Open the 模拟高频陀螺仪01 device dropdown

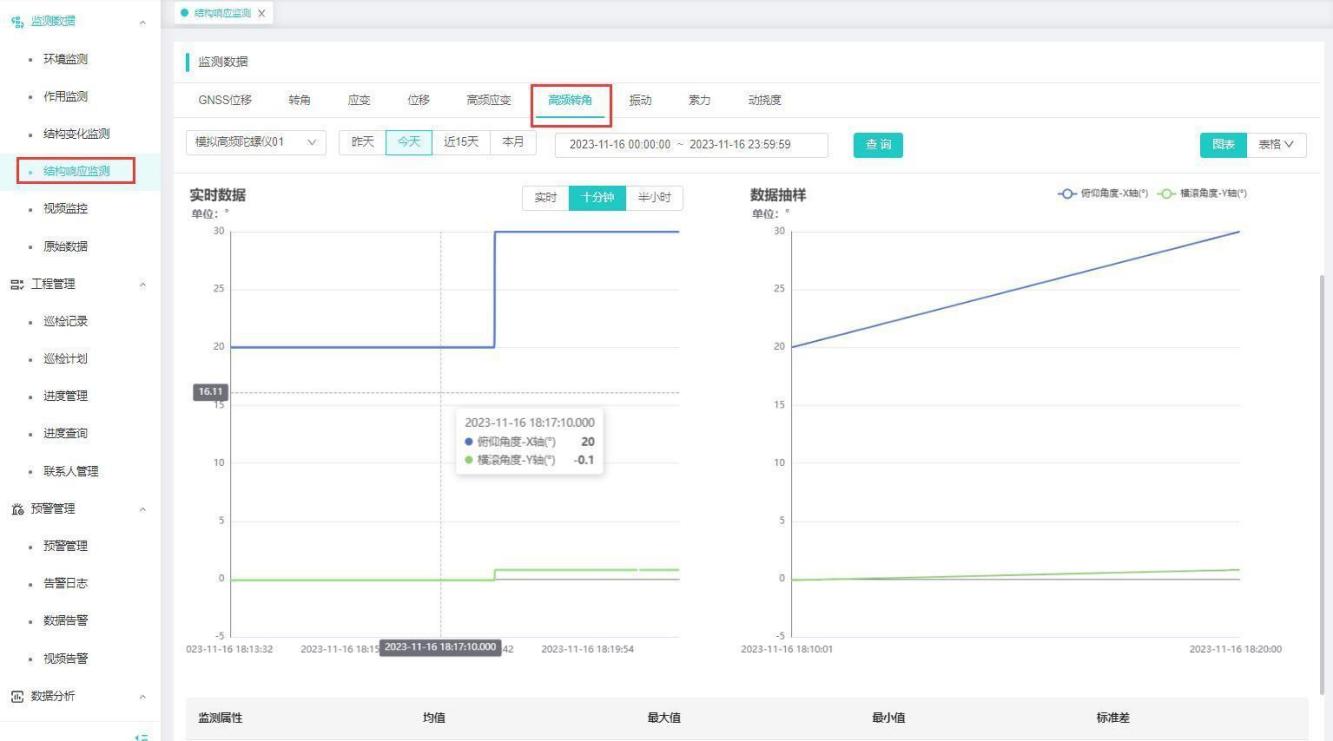256,143
